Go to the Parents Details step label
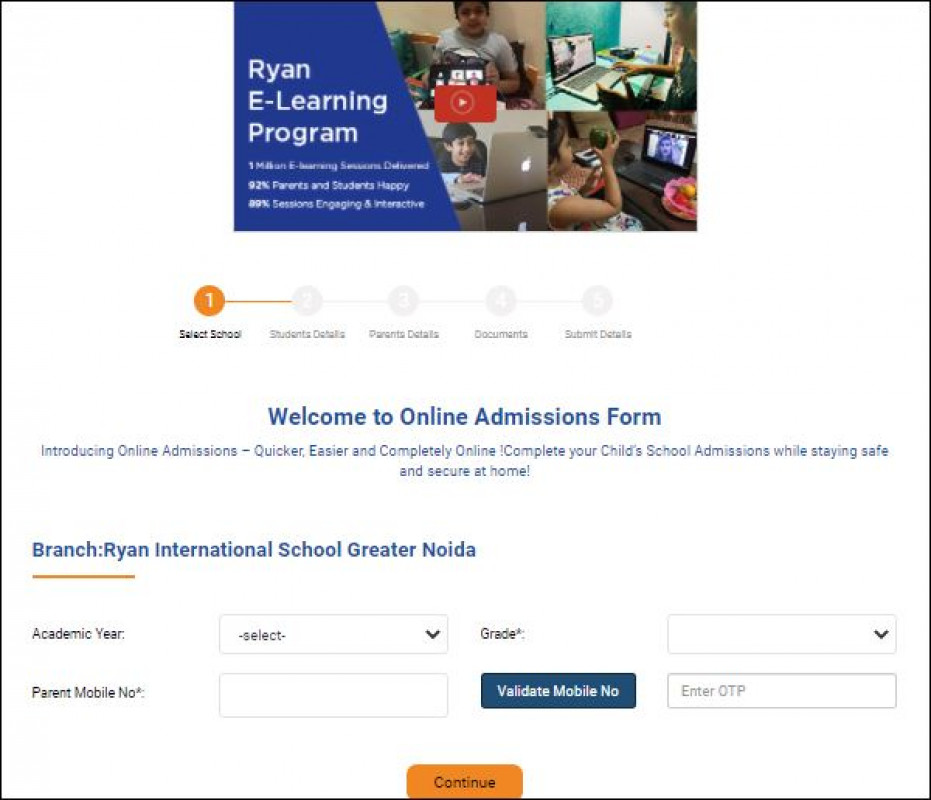Viewport: 931px width, 800px height. (403, 334)
